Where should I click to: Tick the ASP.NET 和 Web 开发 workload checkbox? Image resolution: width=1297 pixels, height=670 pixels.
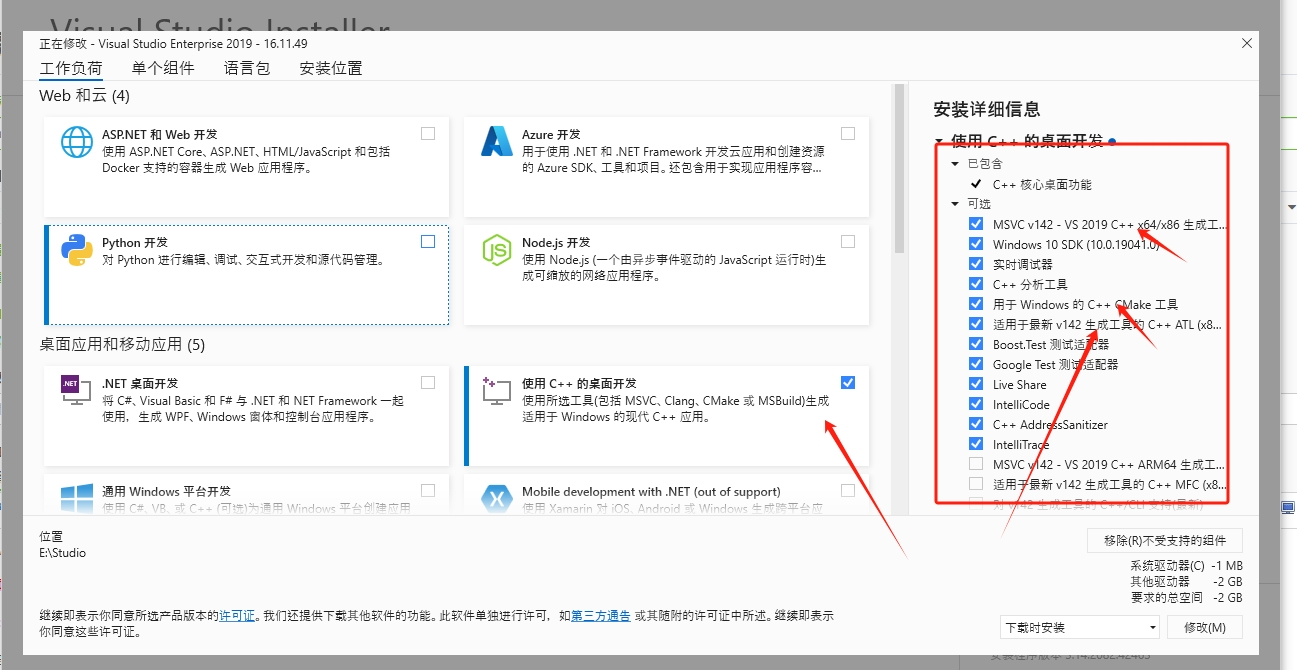428,133
